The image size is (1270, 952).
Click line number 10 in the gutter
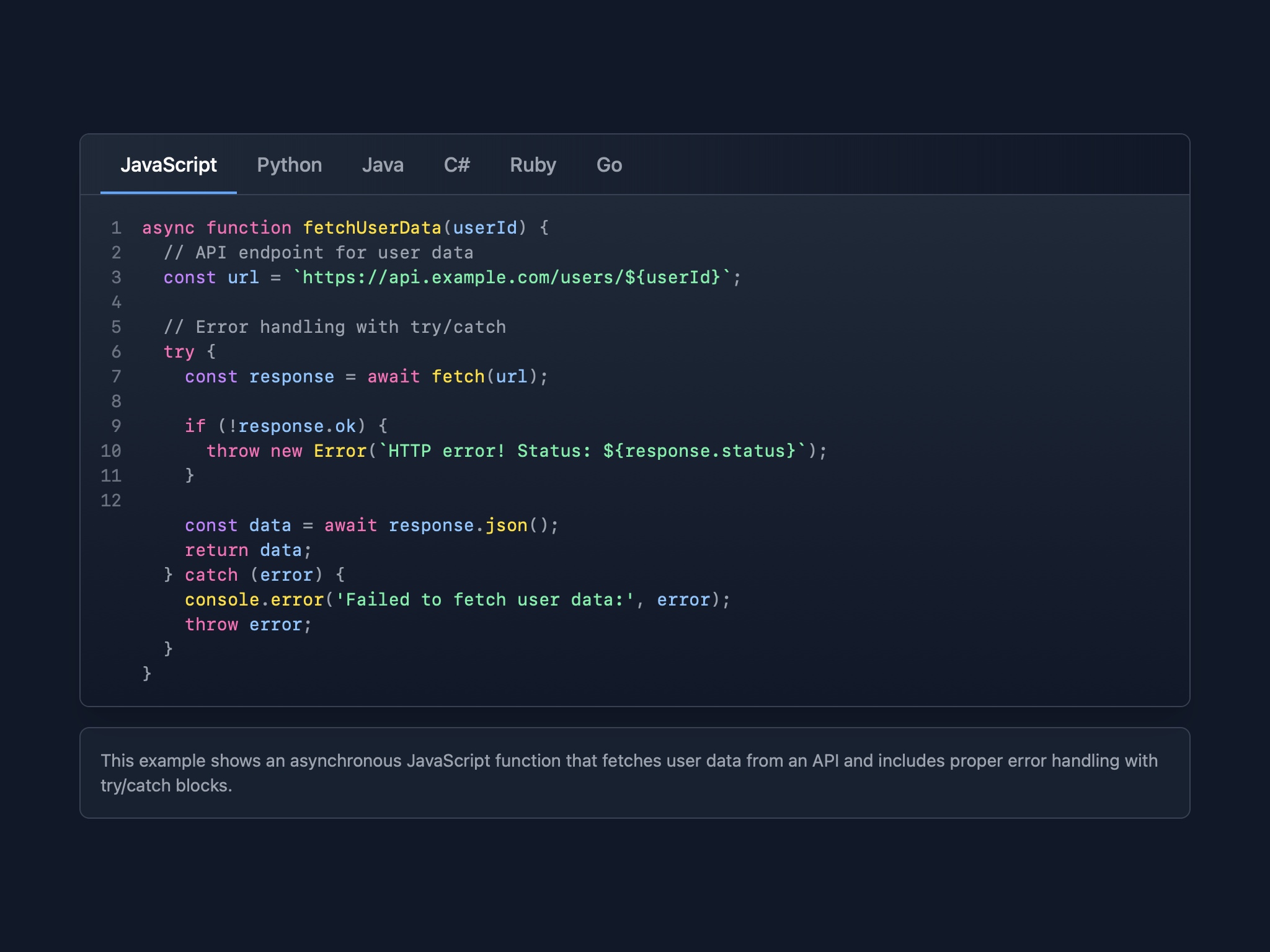click(111, 451)
